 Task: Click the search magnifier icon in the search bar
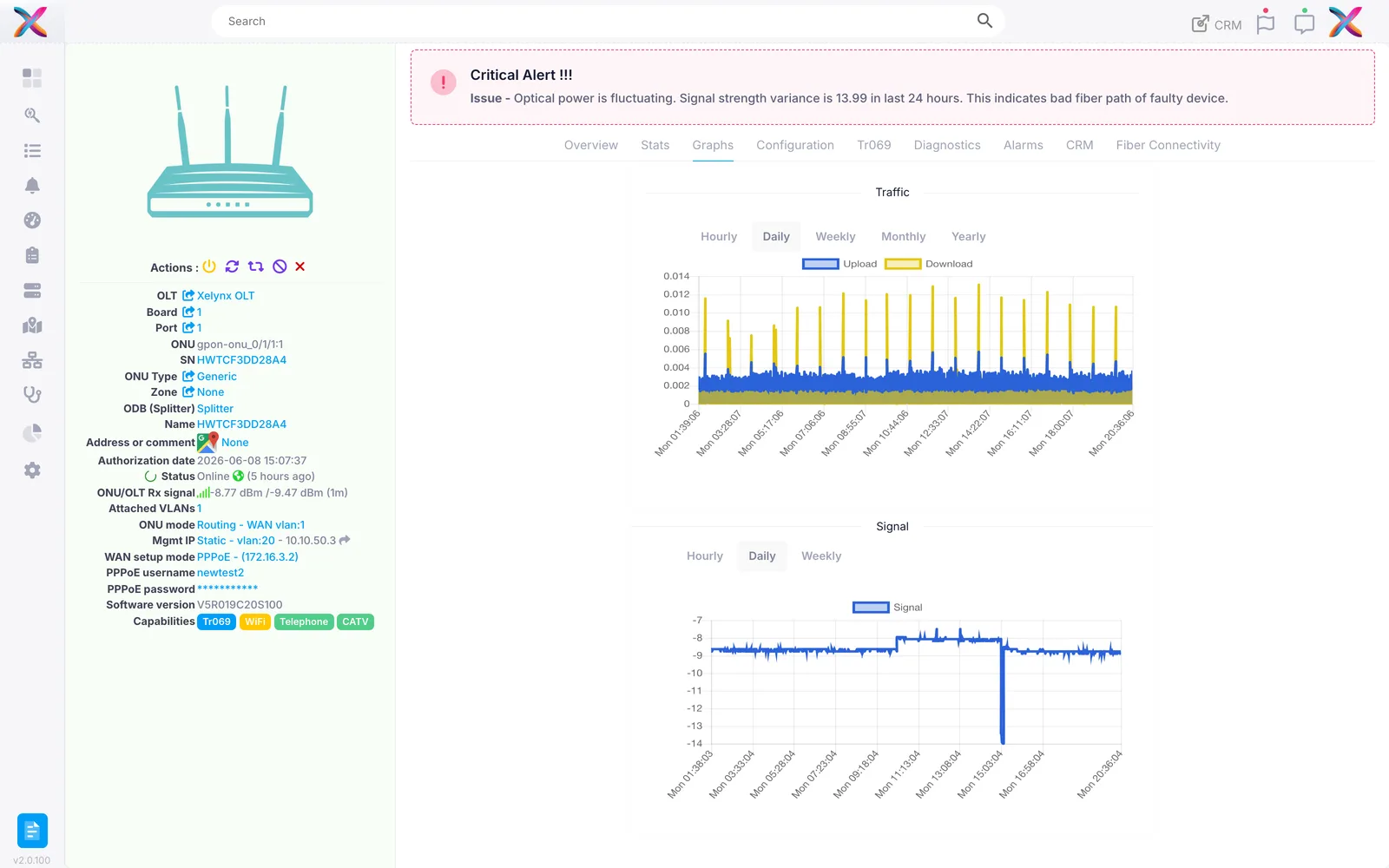tap(984, 21)
